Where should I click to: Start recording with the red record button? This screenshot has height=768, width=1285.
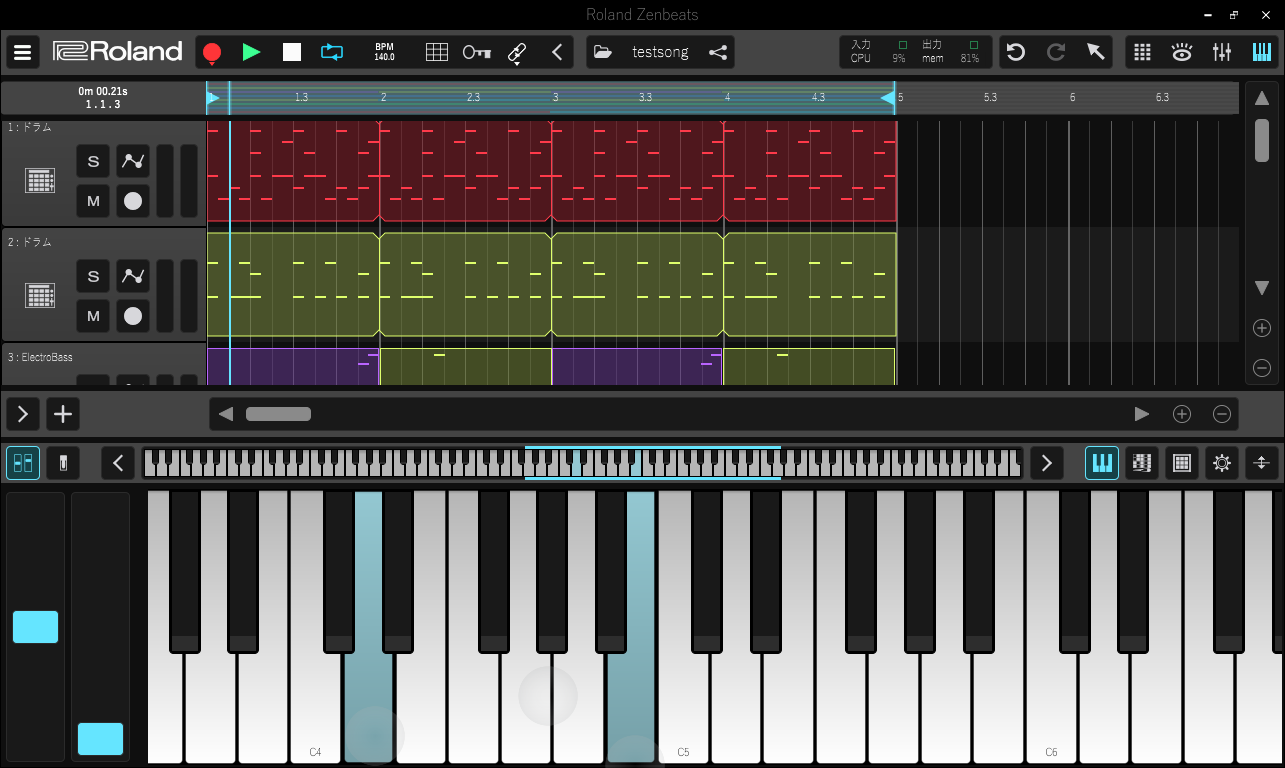coord(211,52)
